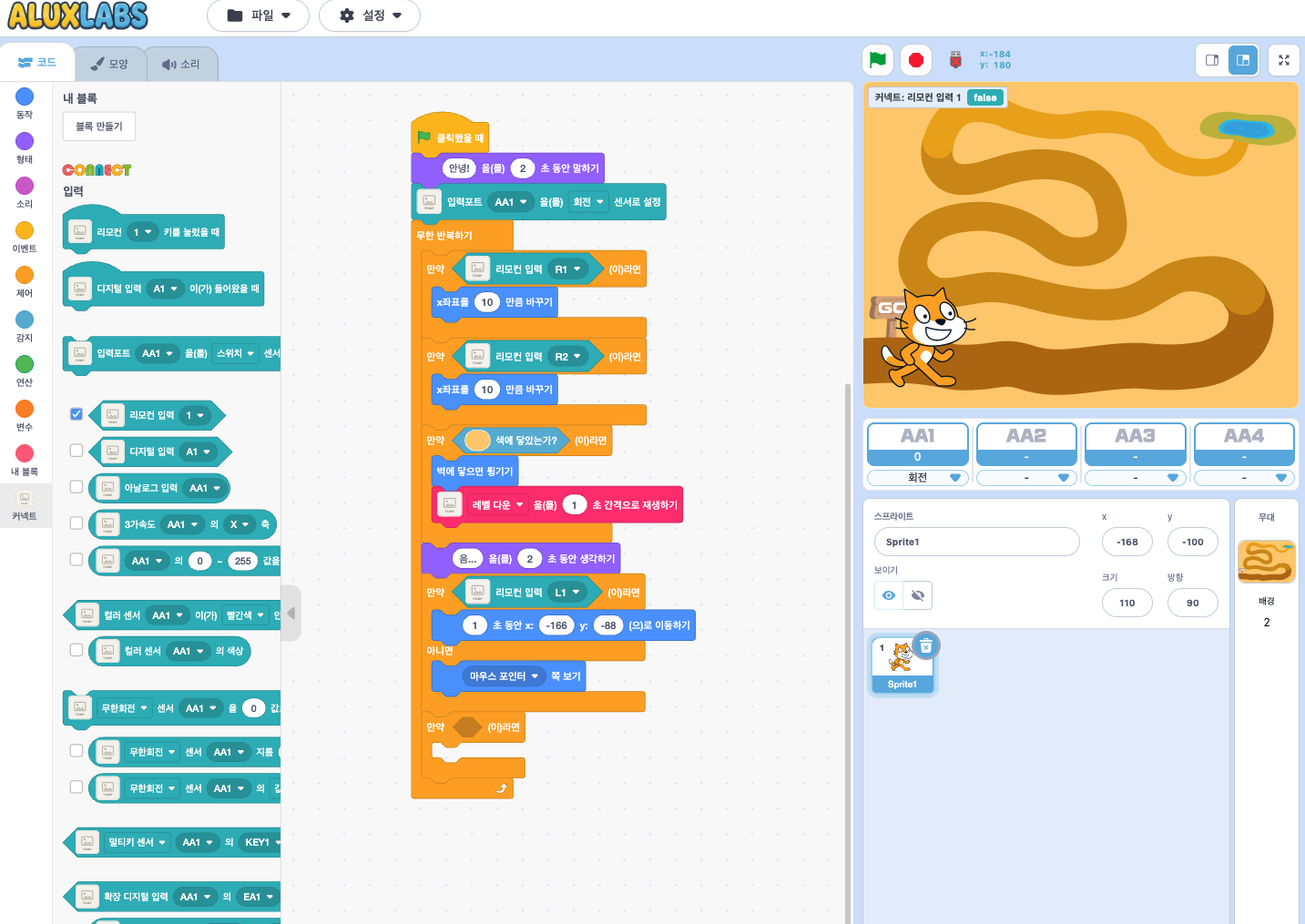Switch to small stage layout
1305x924 pixels.
pos(1212,60)
